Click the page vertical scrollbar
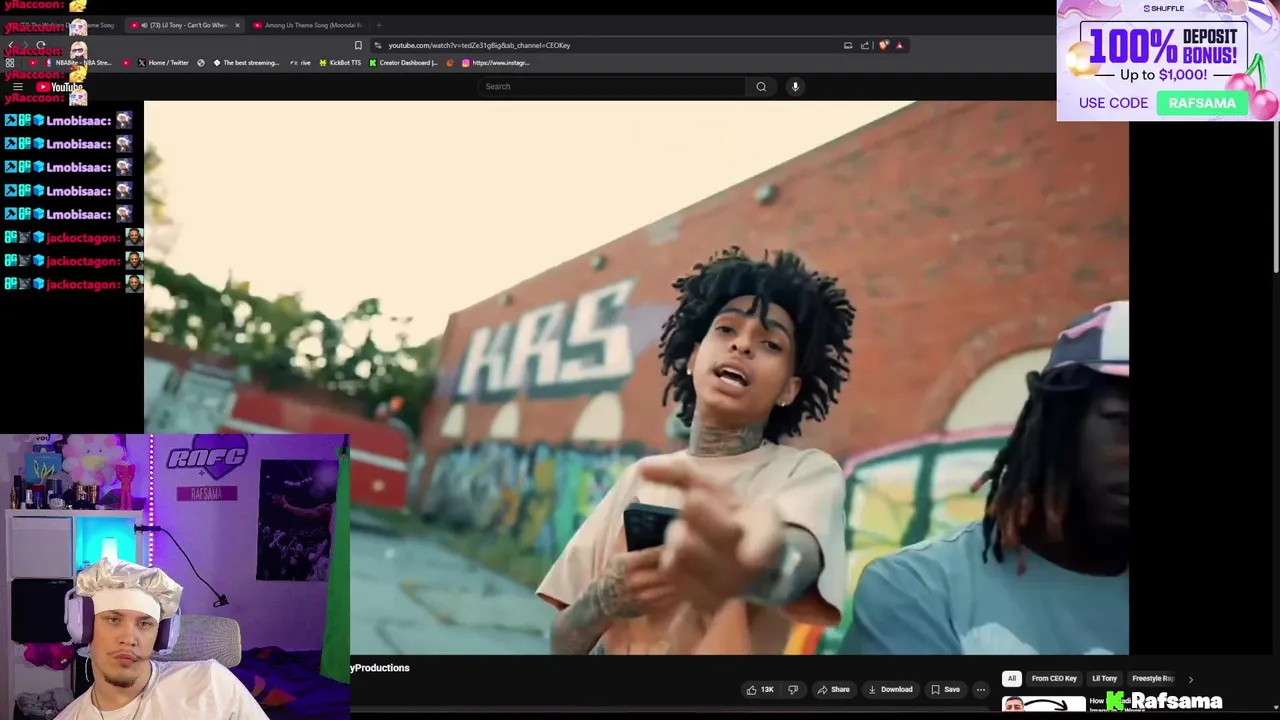This screenshot has height=720, width=1280. point(1275,195)
